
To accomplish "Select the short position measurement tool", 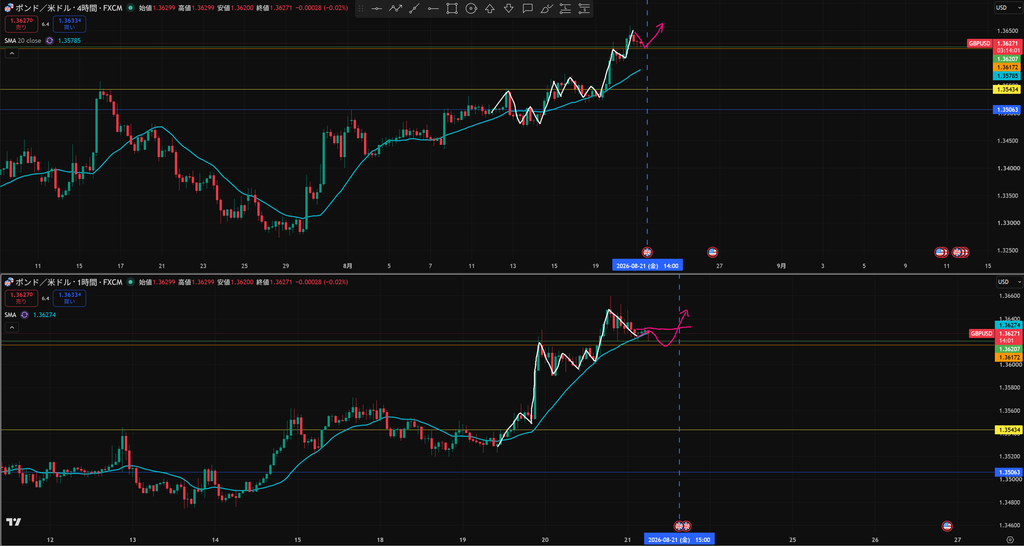I will (584, 8).
